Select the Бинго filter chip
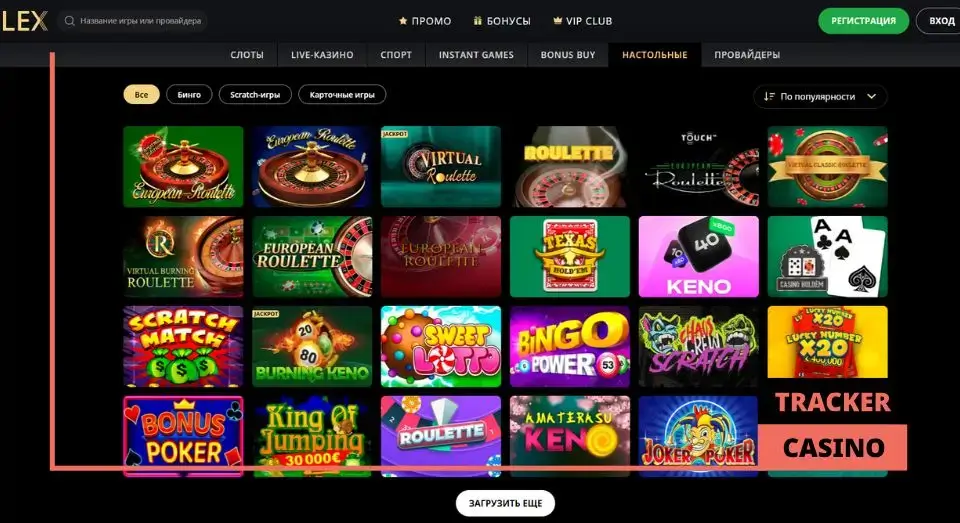Viewport: 960px width, 523px height. coord(189,94)
